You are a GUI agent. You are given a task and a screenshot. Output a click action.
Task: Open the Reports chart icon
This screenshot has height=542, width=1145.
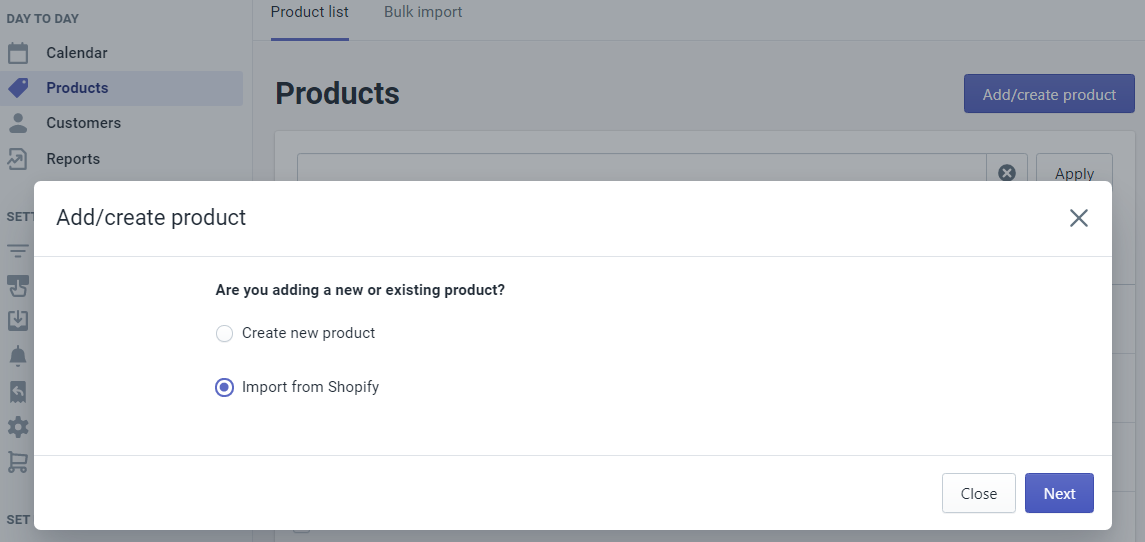click(x=18, y=159)
